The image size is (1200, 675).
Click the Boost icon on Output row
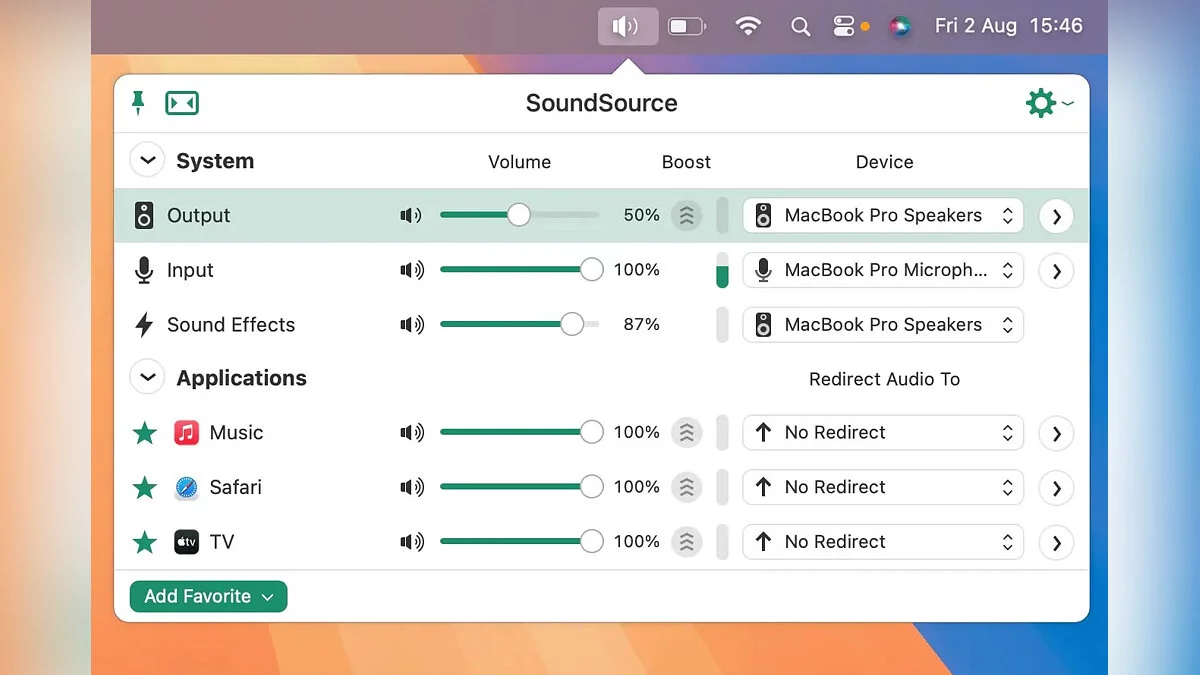tap(686, 216)
